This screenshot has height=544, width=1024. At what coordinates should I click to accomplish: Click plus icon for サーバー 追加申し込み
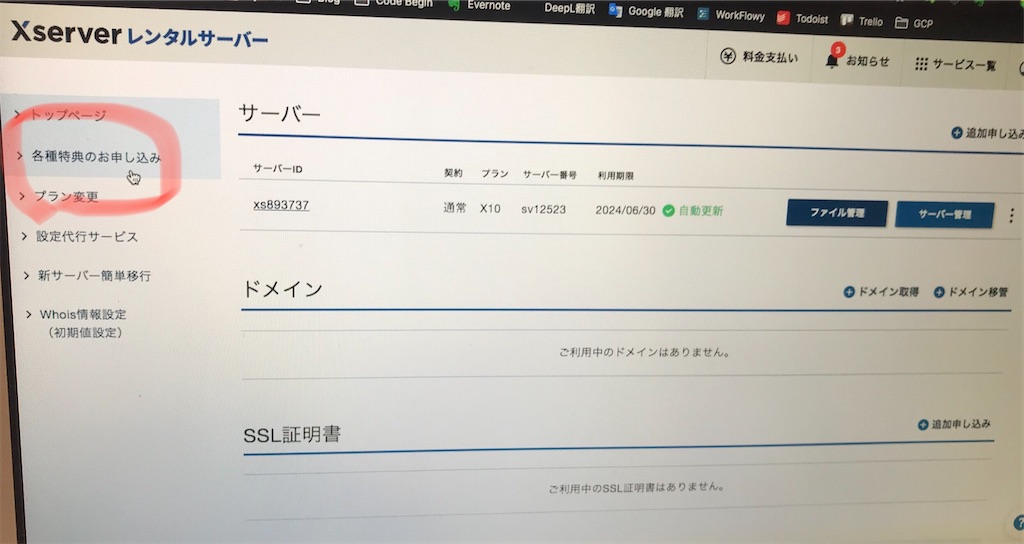[957, 133]
